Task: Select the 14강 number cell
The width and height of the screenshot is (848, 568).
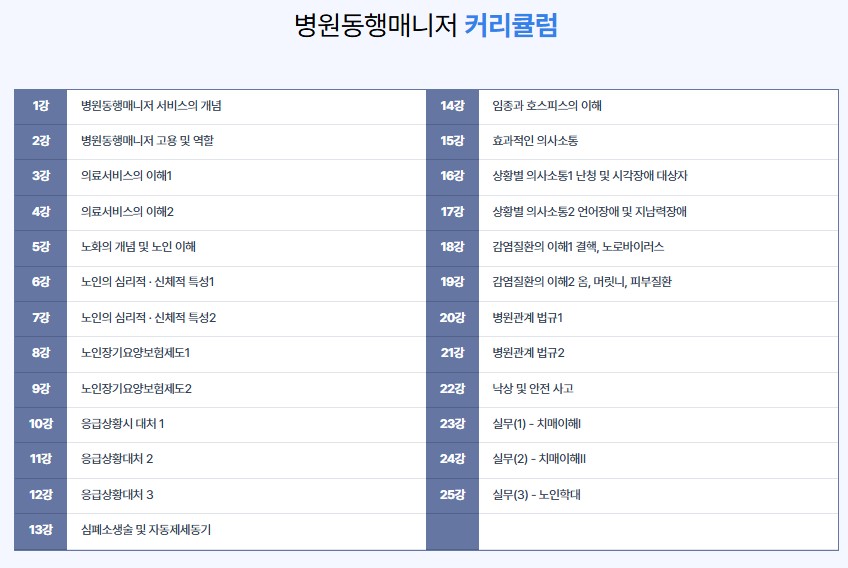Action: [x=452, y=107]
